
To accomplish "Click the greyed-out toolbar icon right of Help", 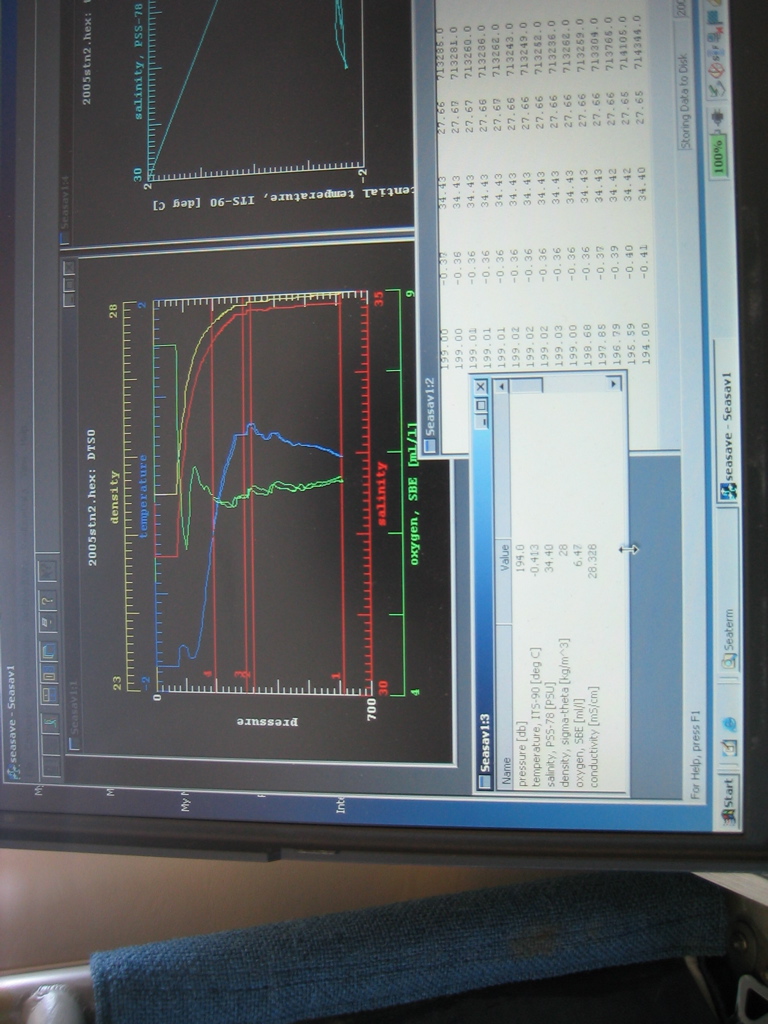I will click(x=47, y=569).
